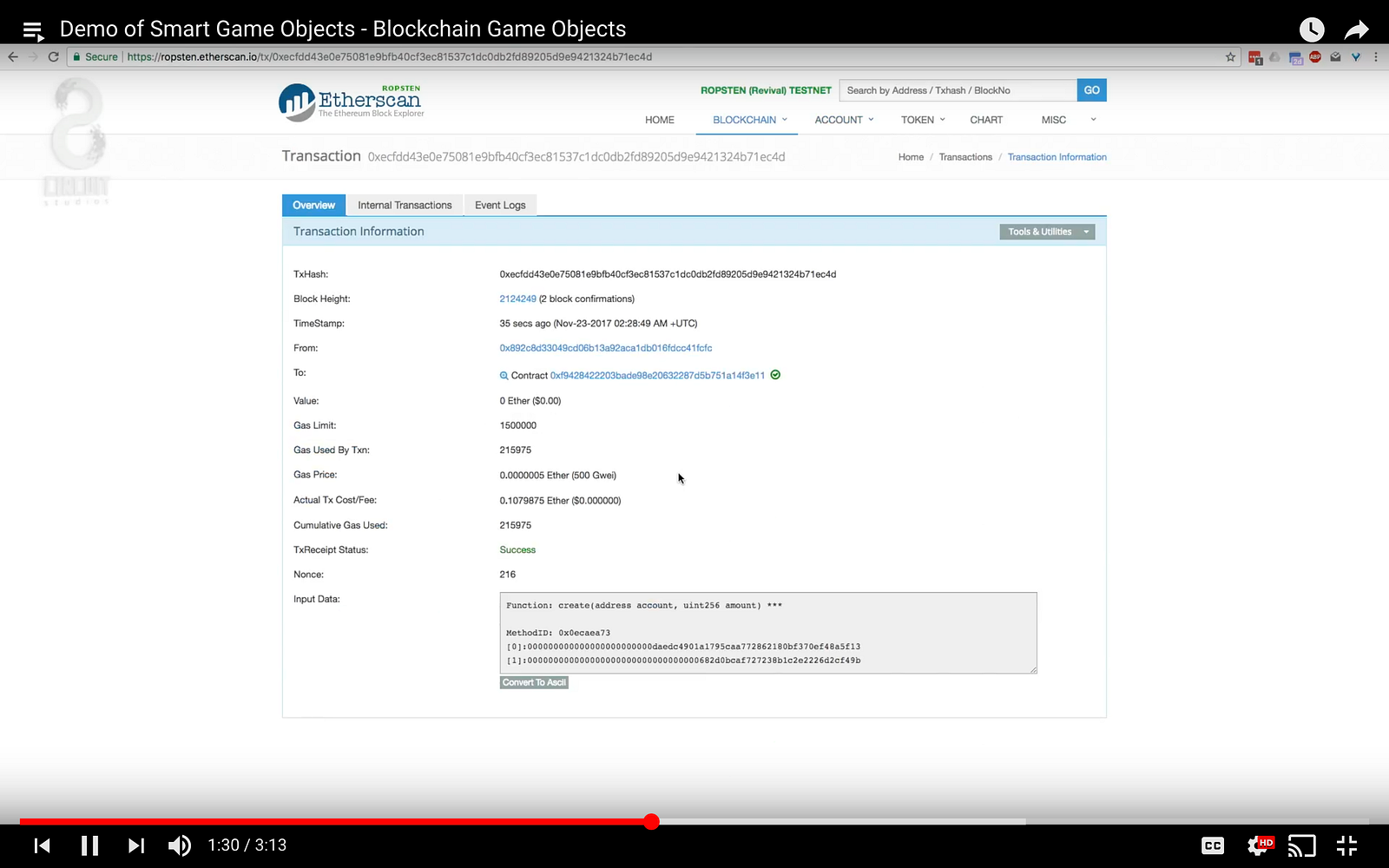This screenshot has height=868, width=1389.
Task: Select the Overview tab
Action: [x=313, y=205]
